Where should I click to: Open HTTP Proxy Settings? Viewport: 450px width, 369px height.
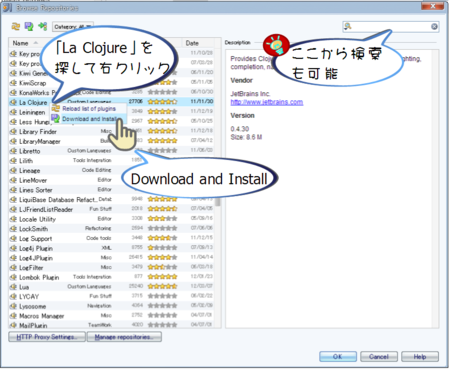[47, 337]
